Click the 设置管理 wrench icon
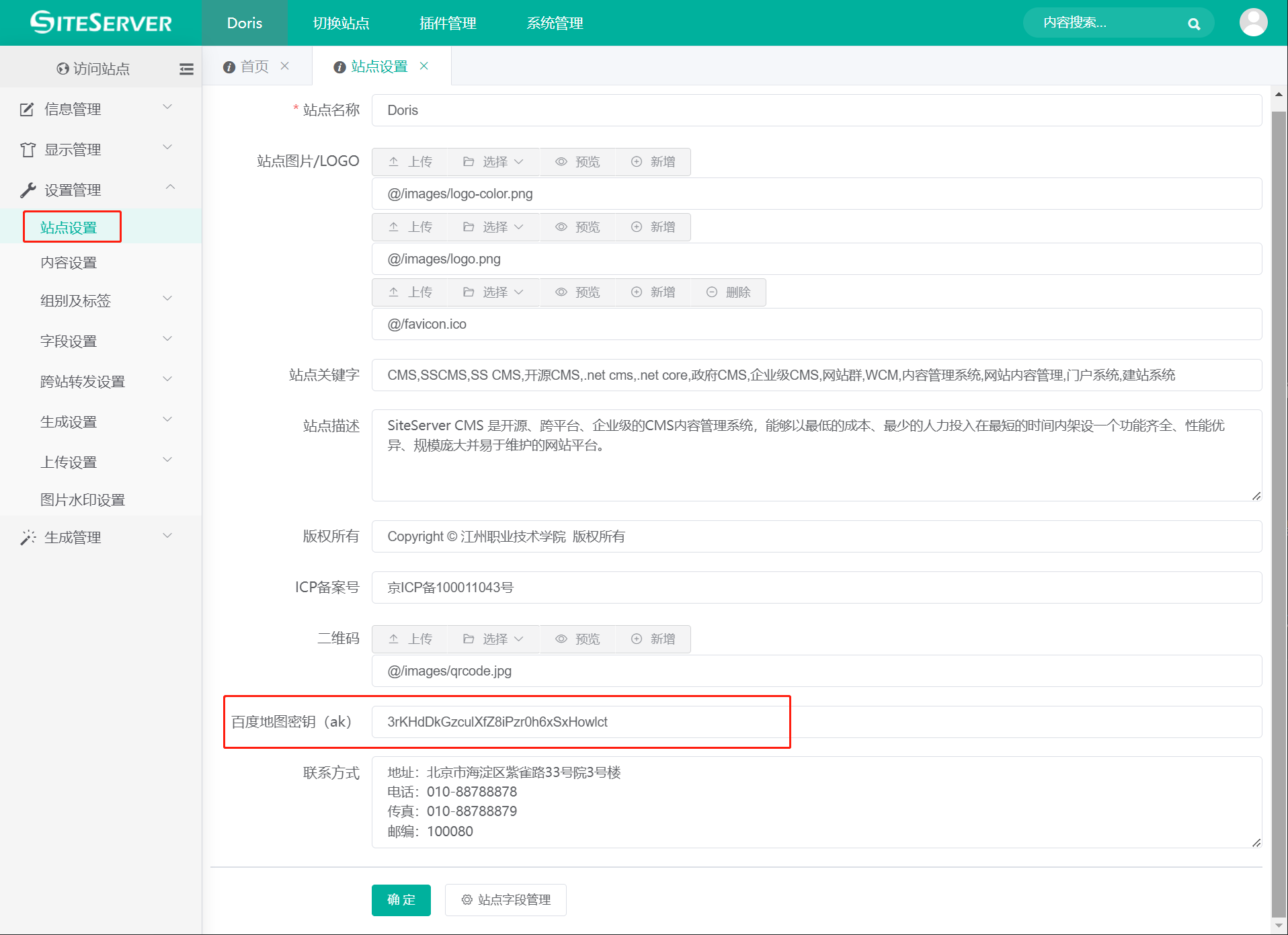Viewport: 1288px width, 935px height. pyautogui.click(x=27, y=189)
